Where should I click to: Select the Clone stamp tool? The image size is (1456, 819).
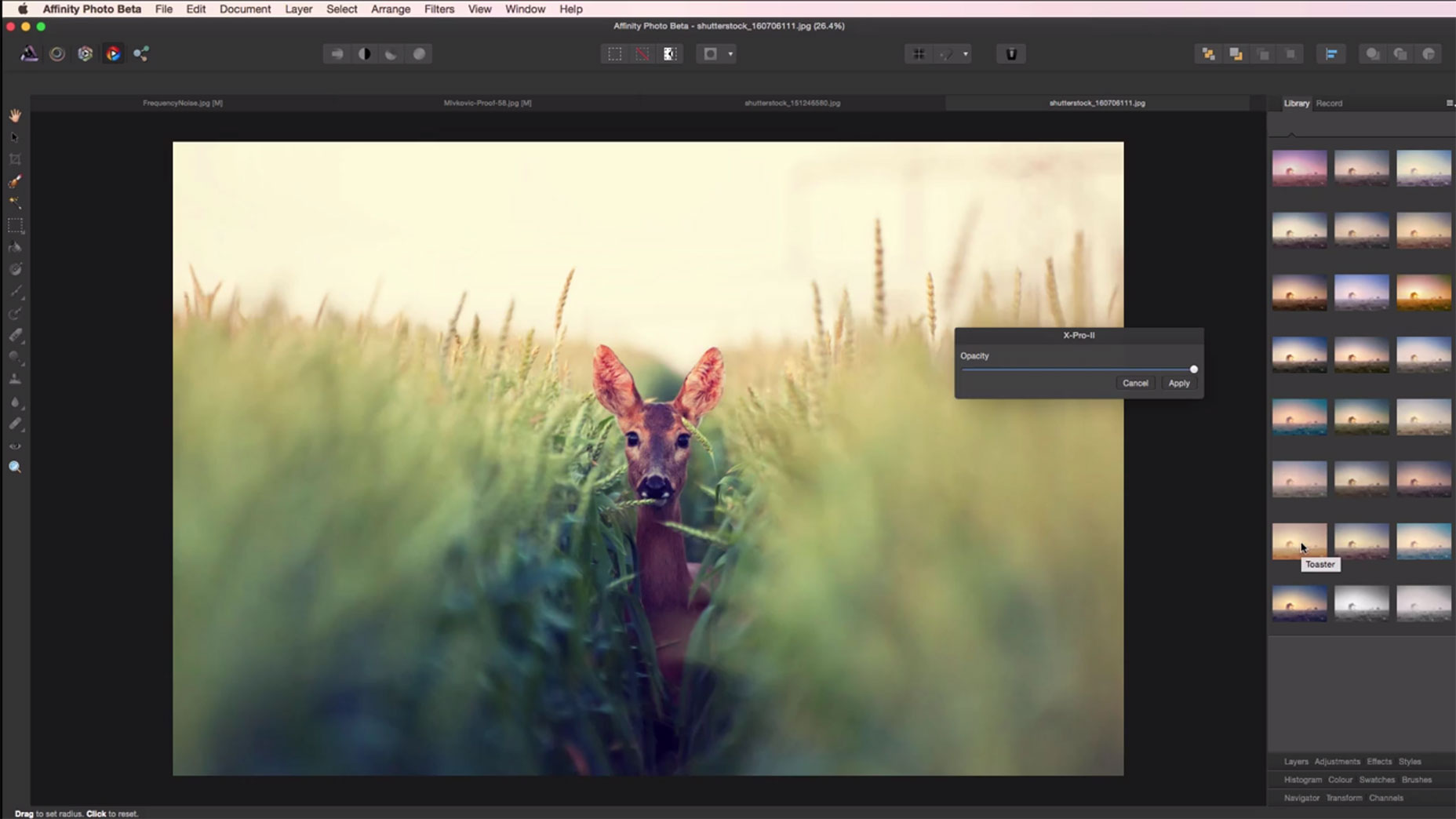[x=15, y=379]
